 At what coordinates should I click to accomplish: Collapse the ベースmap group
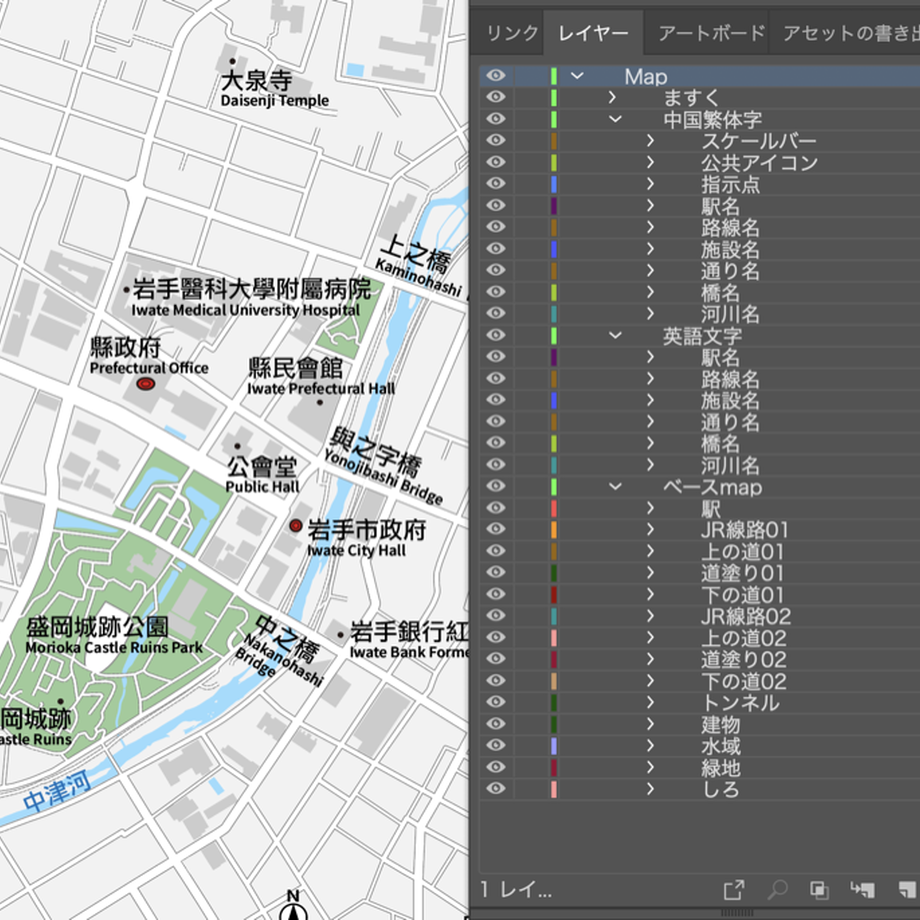[615, 486]
